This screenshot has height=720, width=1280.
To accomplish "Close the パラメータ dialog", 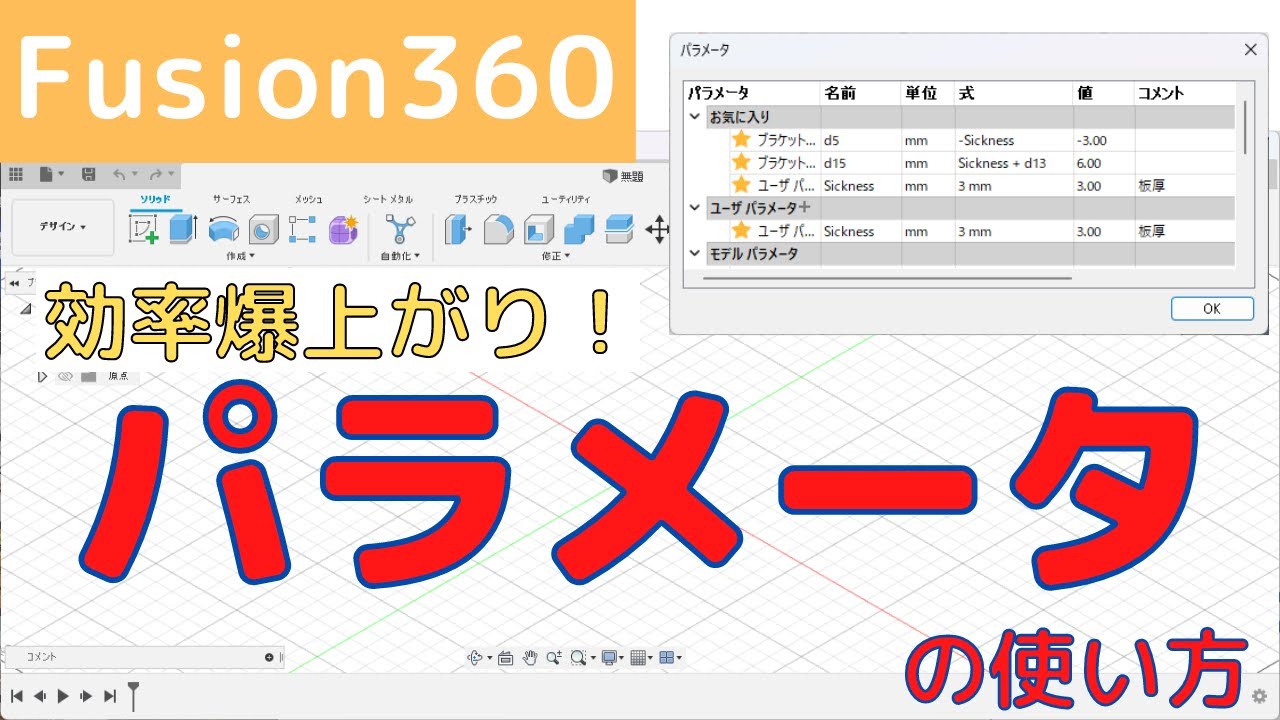I will click(x=1250, y=49).
